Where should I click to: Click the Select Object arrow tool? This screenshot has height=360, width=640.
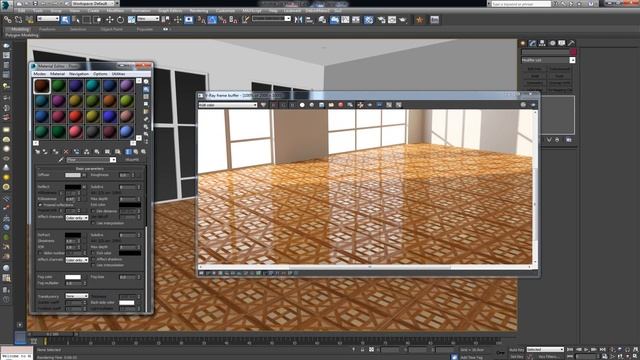tap(65, 19)
